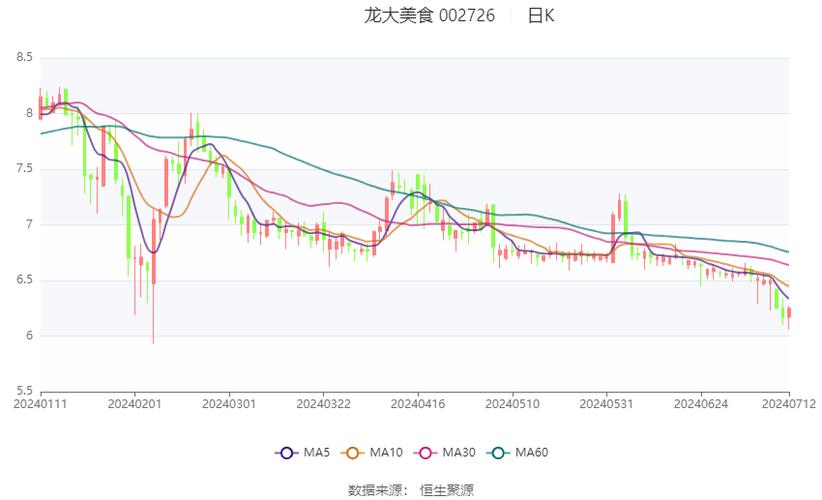This screenshot has height=500, width=822.
Task: Click the 8.5 y-axis value
Action: 25,57
